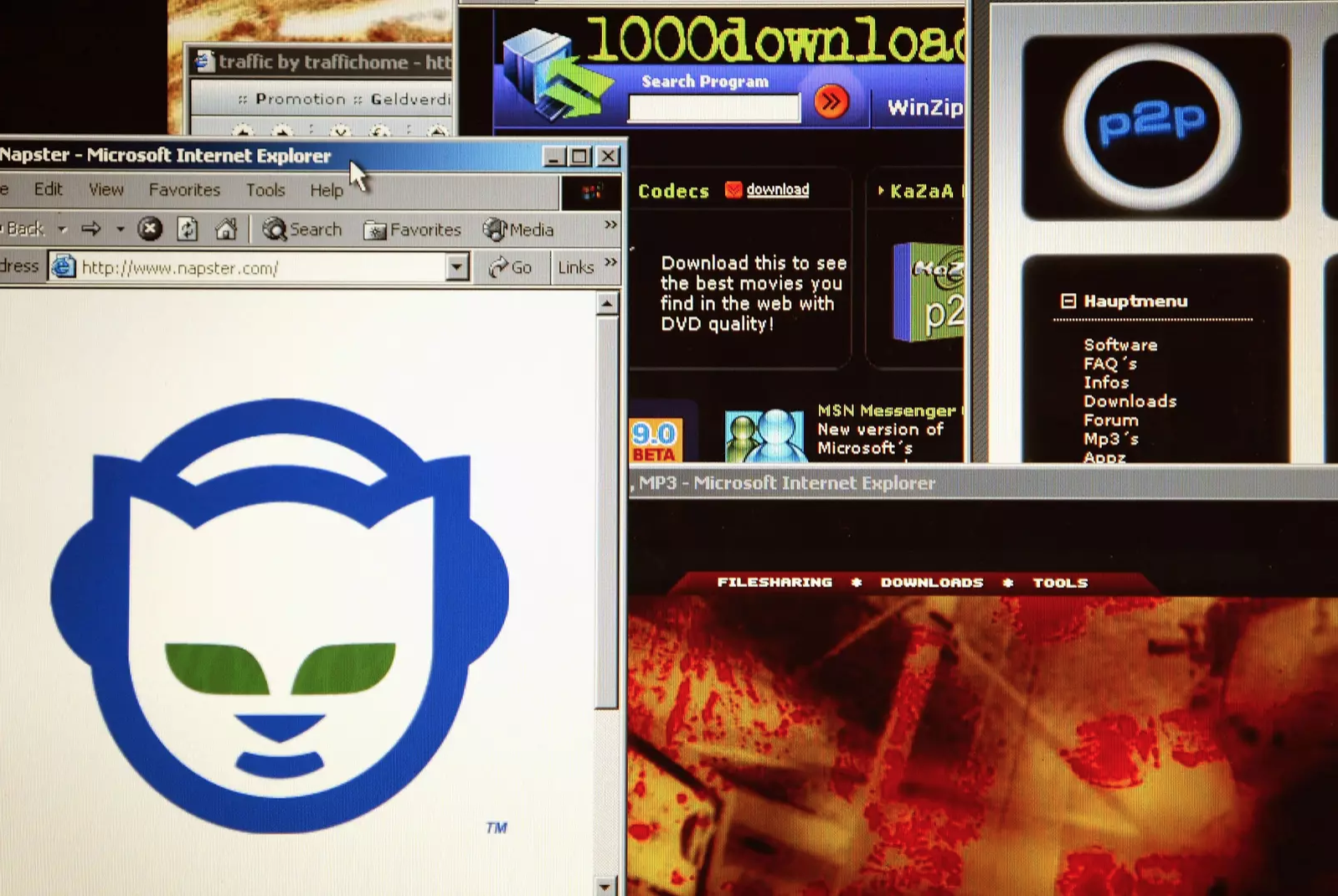
Task: Click the Promotion link in traffichome window
Action: (x=301, y=99)
